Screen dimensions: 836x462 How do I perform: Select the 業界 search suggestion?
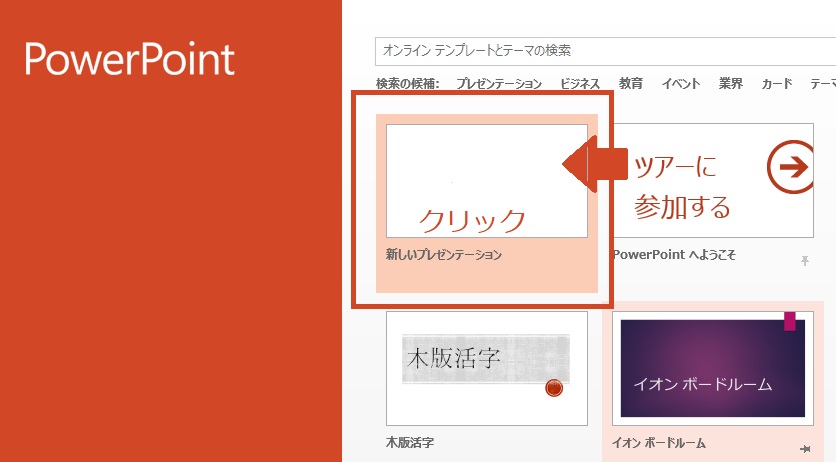[x=730, y=84]
